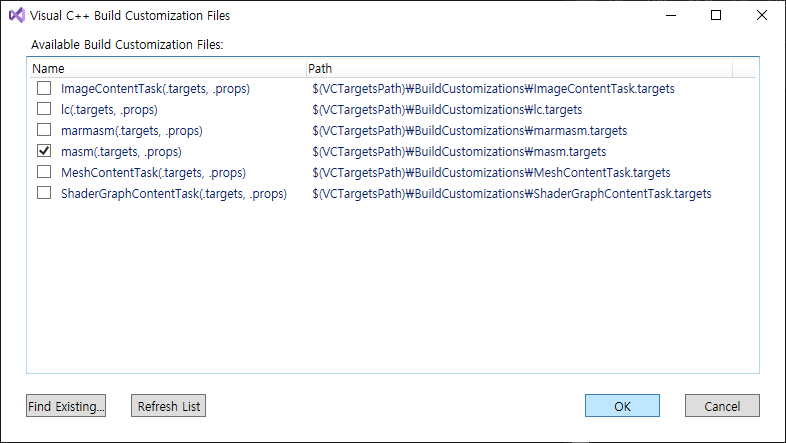Click the Find Existing... button
Viewport: 786px width, 443px height.
point(66,406)
